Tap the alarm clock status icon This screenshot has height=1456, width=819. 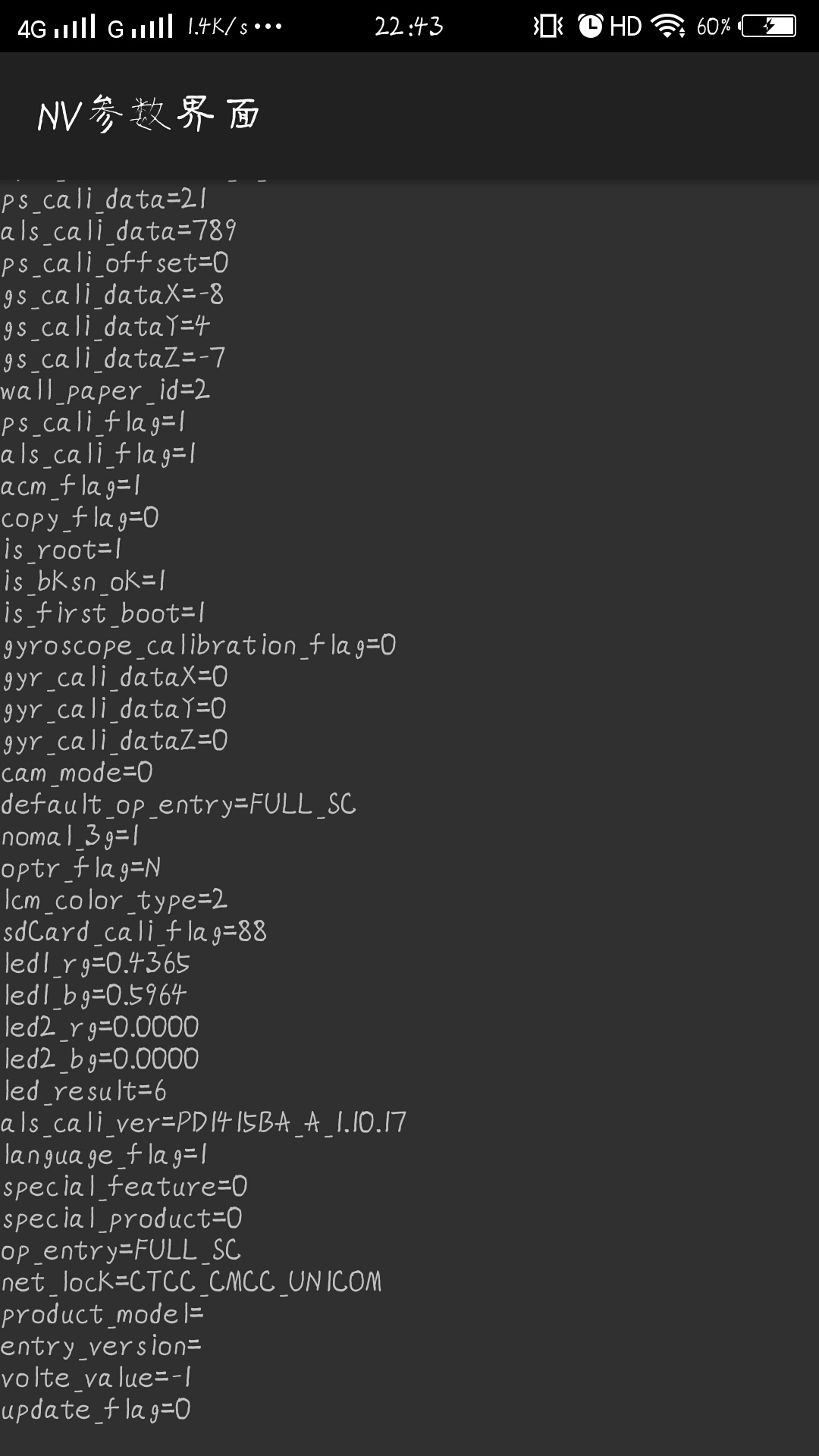590,27
